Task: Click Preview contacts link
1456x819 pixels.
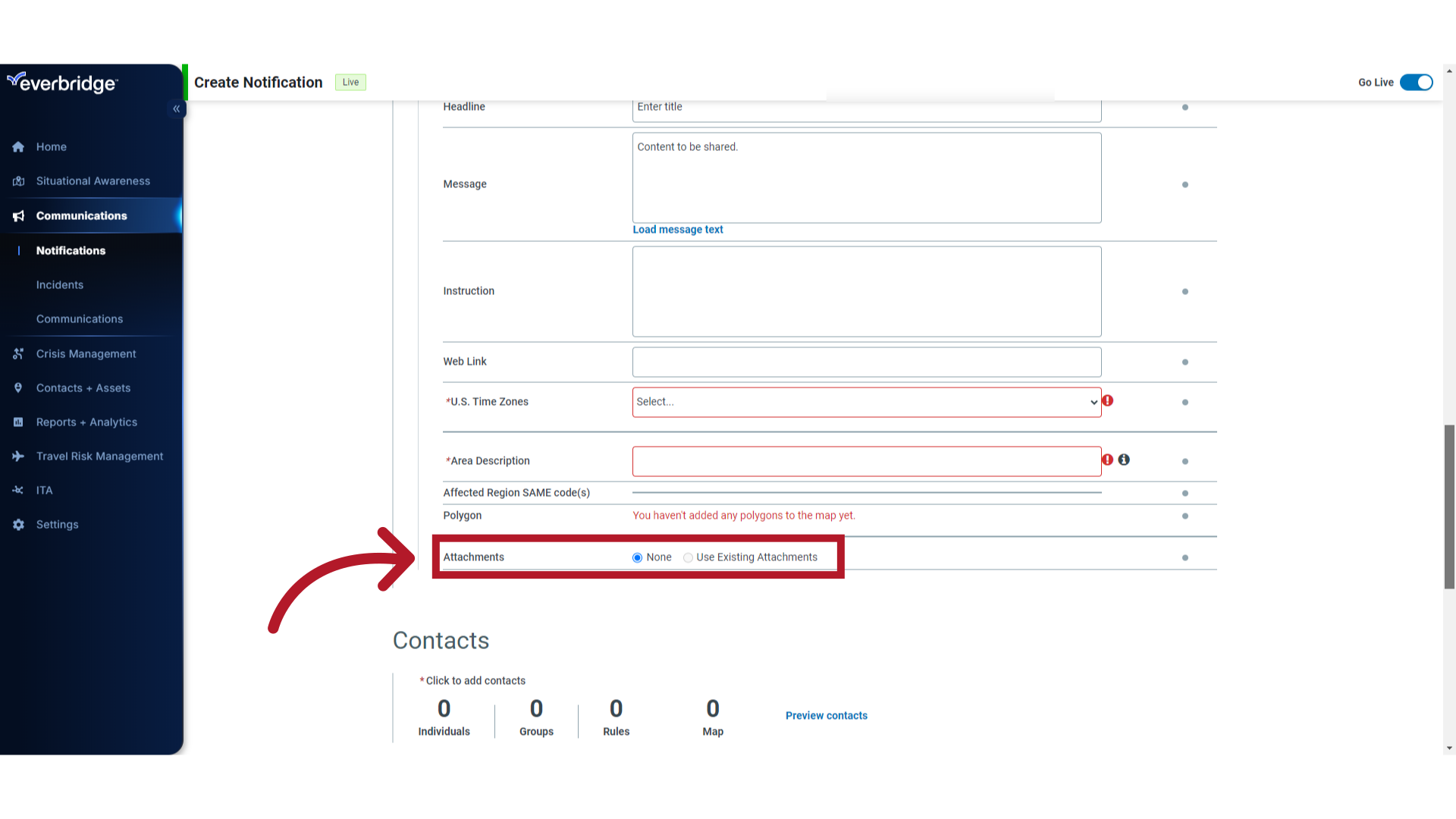Action: 826,715
